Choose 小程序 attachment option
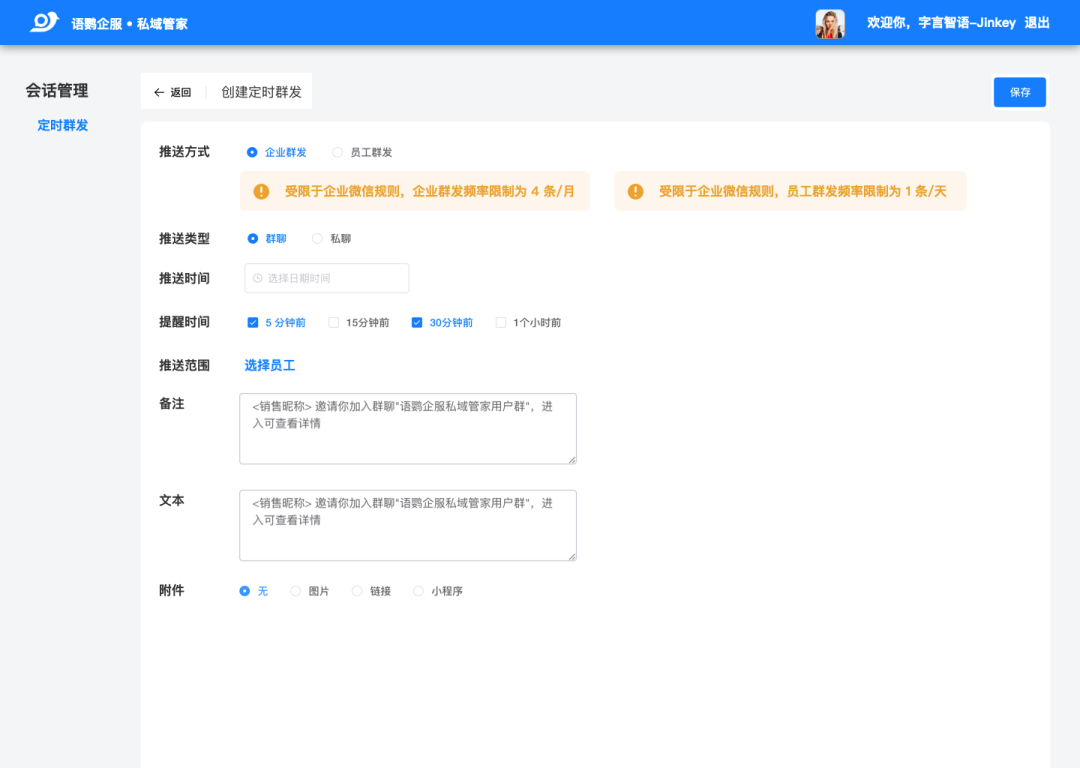1080x768 pixels. click(418, 591)
